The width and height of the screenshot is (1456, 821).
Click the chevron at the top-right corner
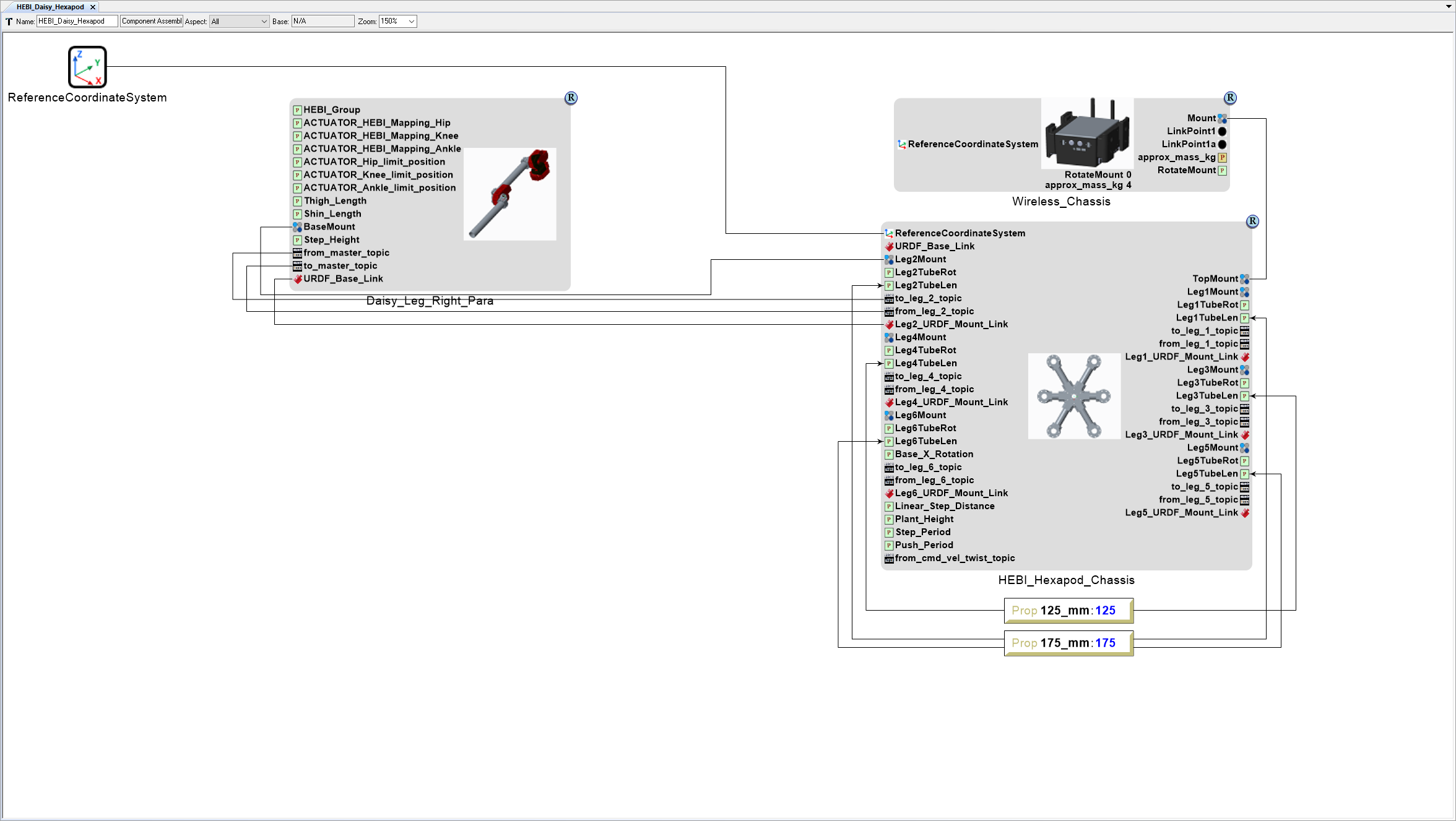[x=1447, y=7]
